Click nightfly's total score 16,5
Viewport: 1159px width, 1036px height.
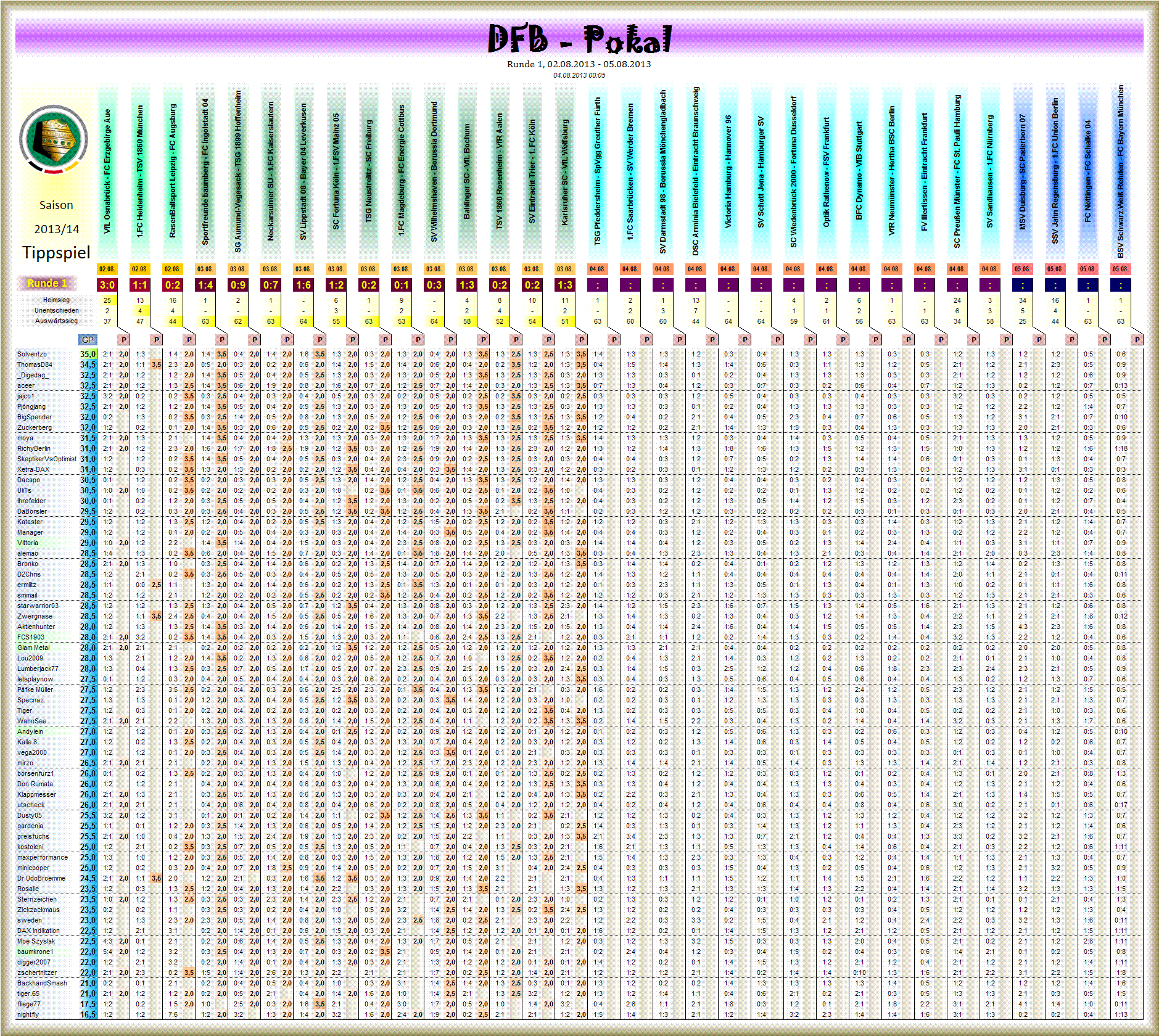point(88,1015)
